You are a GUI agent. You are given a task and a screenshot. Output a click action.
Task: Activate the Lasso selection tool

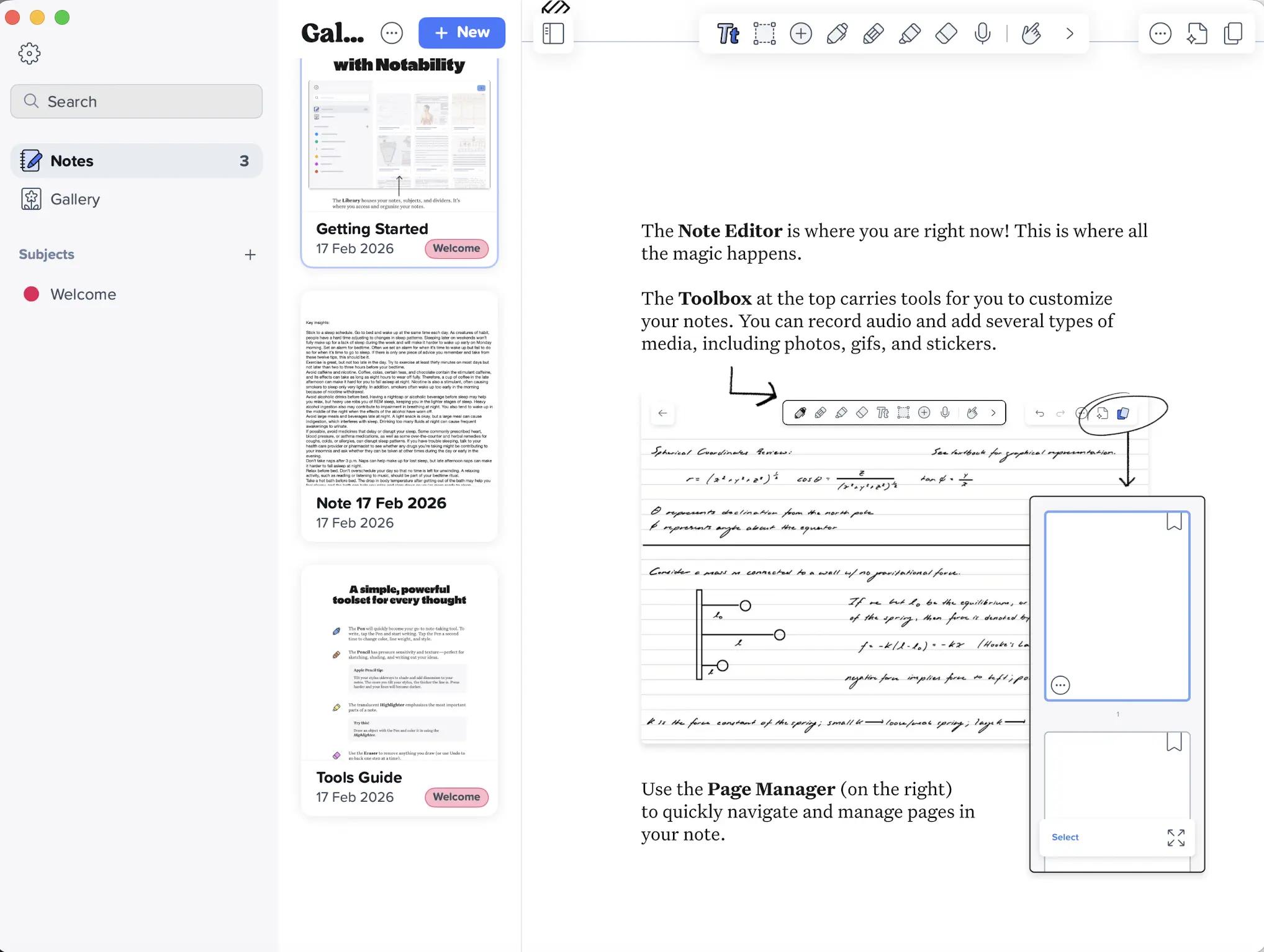pyautogui.click(x=764, y=34)
